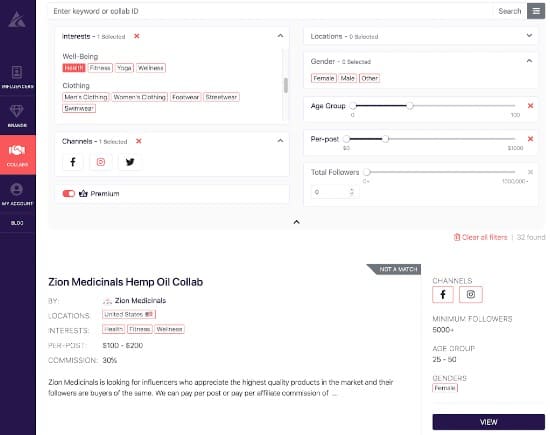
Task: Focus the keyword or collab ID search field
Action: click(270, 11)
